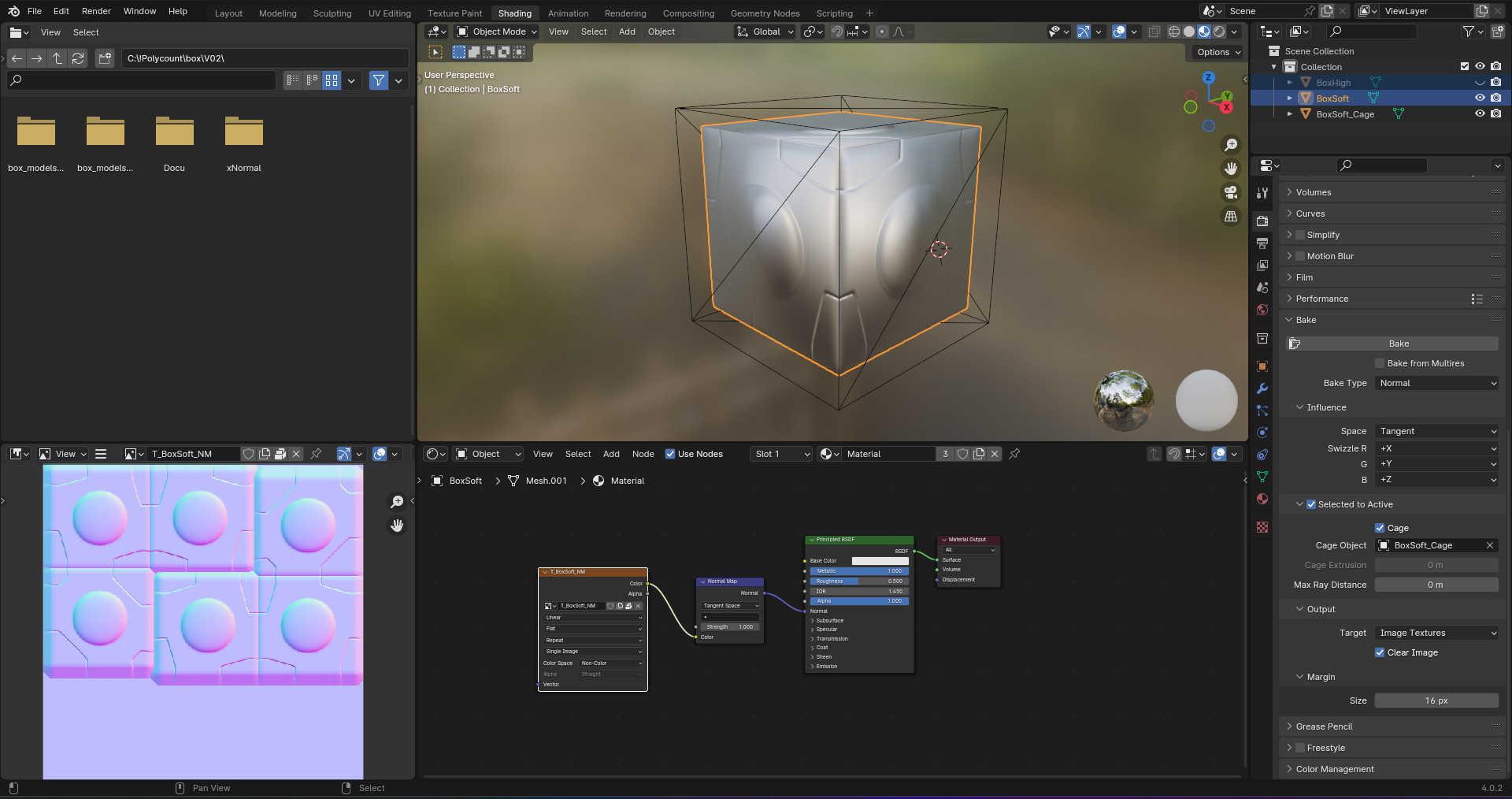Open the Global transform orientation dropdown

[x=765, y=32]
